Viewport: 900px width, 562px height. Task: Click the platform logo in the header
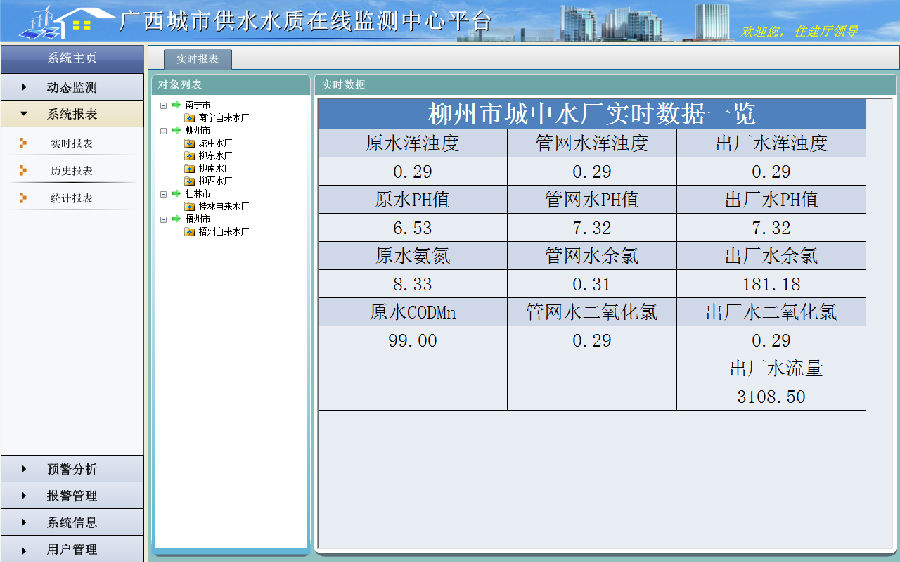pyautogui.click(x=56, y=21)
